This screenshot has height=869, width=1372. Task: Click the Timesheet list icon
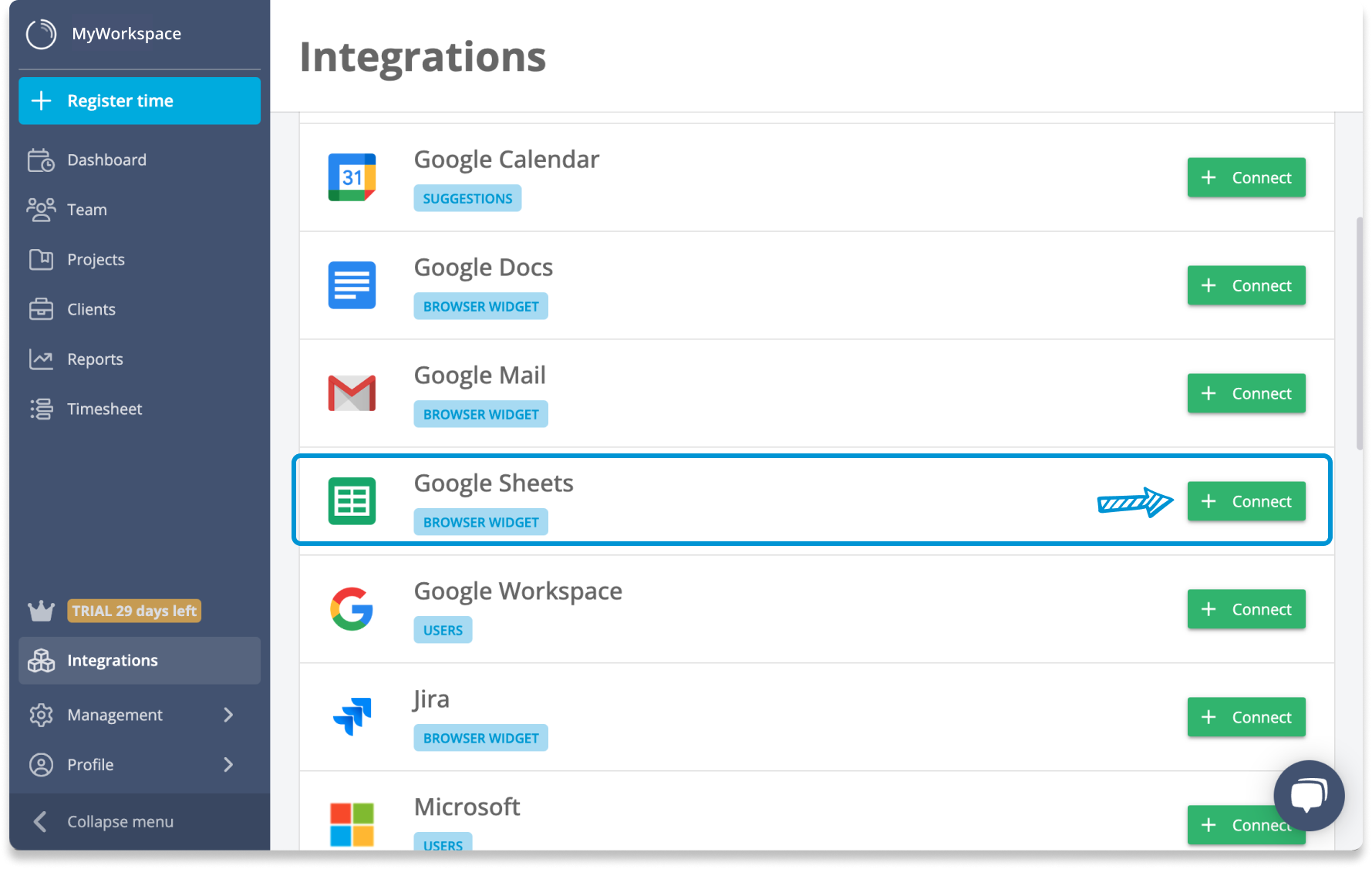coord(41,409)
